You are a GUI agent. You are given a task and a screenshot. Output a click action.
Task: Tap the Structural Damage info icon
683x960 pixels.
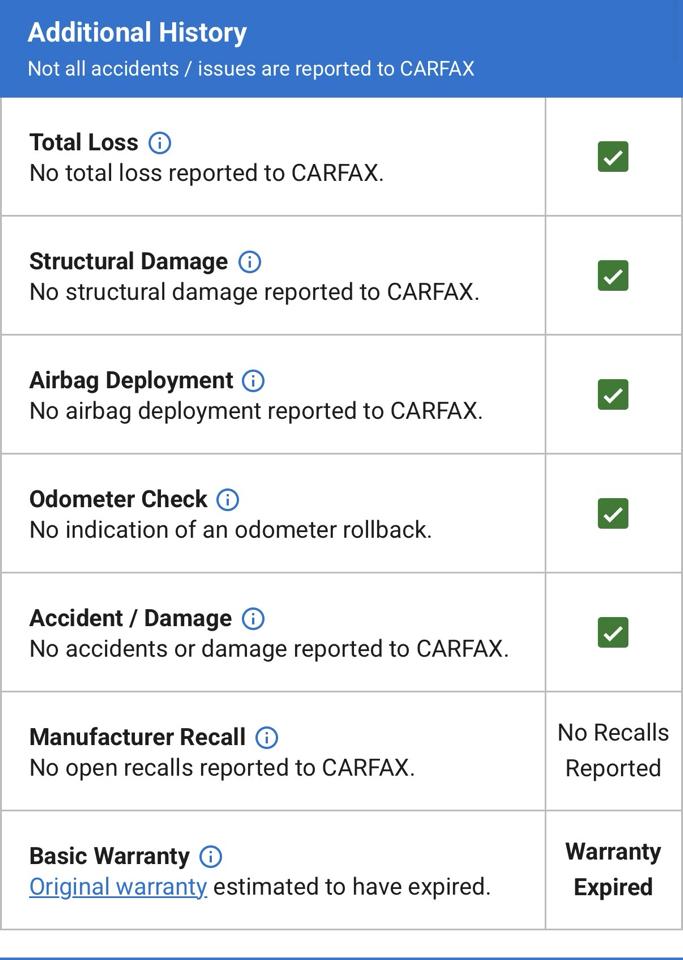(x=250, y=261)
